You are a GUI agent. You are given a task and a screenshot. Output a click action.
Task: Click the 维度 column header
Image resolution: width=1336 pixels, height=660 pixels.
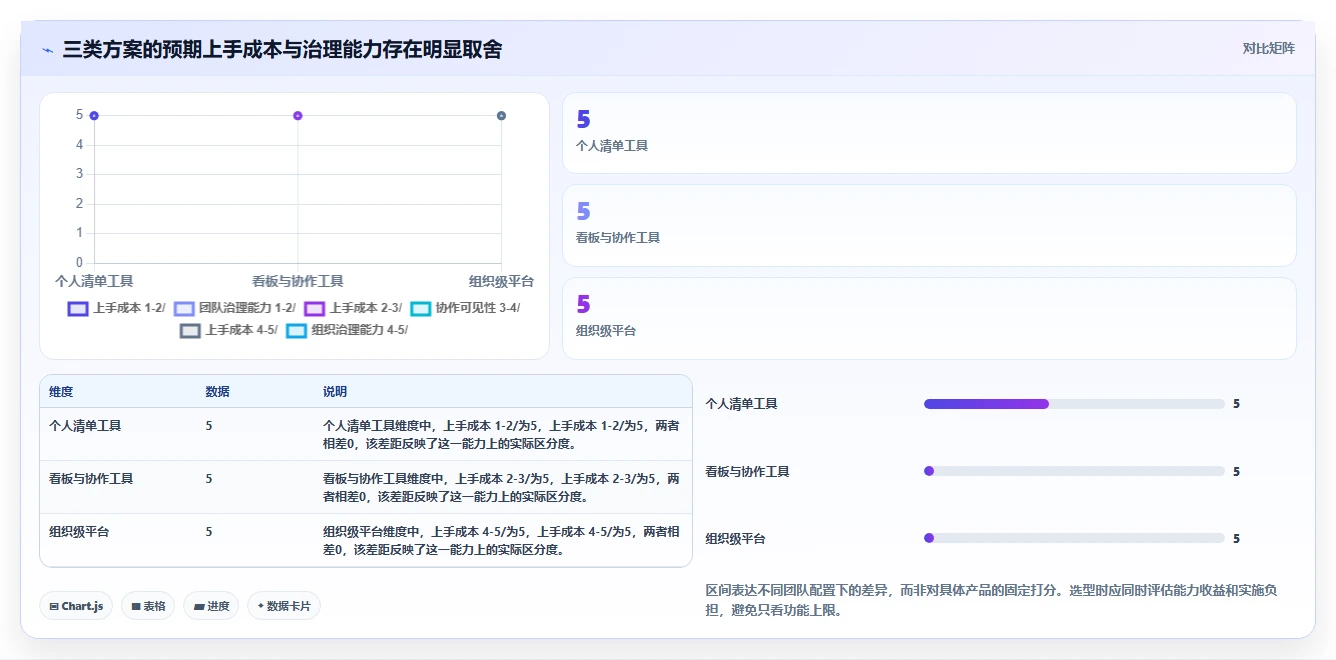[x=61, y=392]
